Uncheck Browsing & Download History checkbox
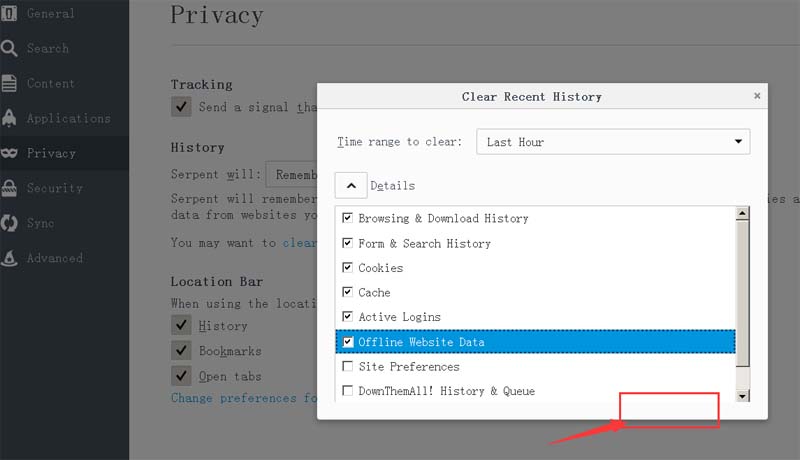The height and width of the screenshot is (460, 800). [348, 218]
